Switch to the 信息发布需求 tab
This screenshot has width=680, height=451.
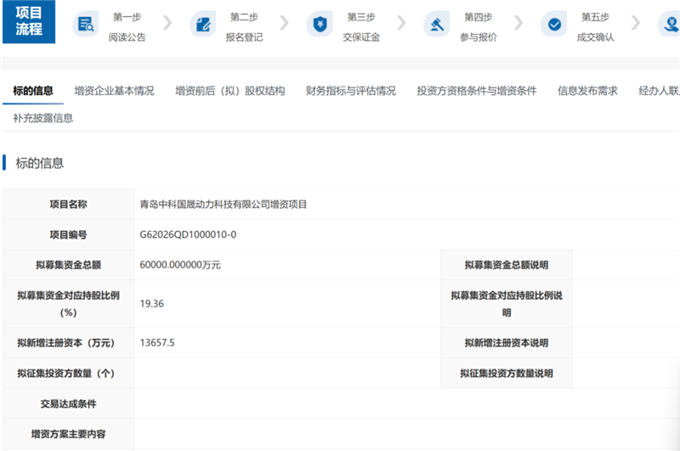587,91
